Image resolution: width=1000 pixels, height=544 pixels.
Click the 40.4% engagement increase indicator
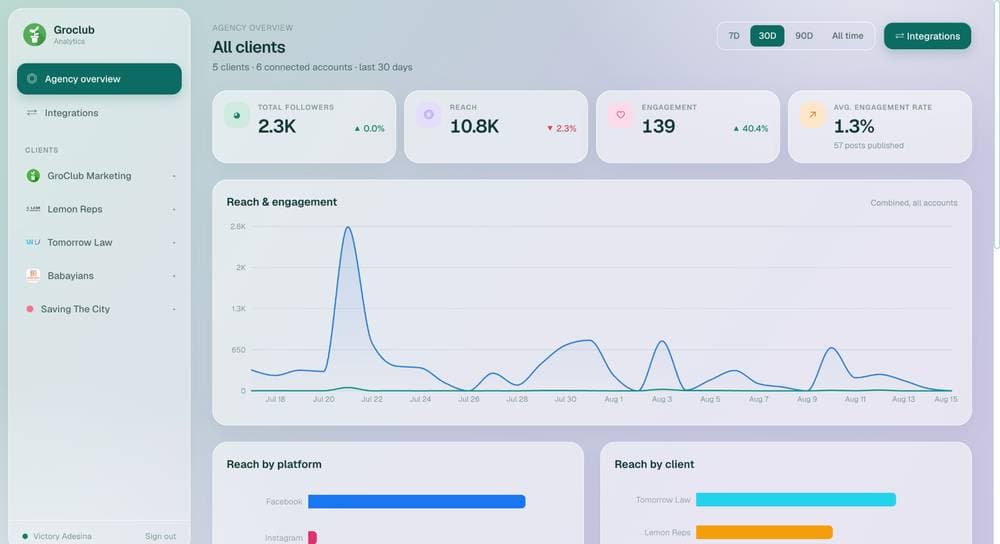[751, 128]
